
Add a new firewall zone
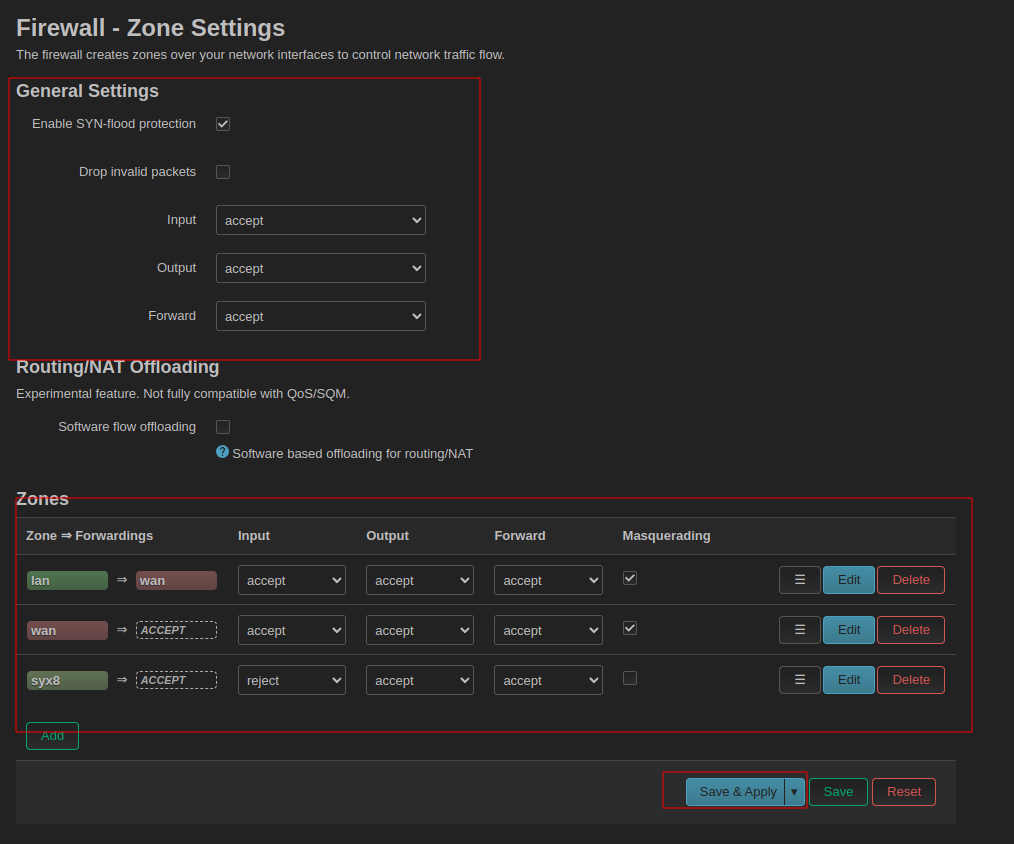pyautogui.click(x=52, y=736)
